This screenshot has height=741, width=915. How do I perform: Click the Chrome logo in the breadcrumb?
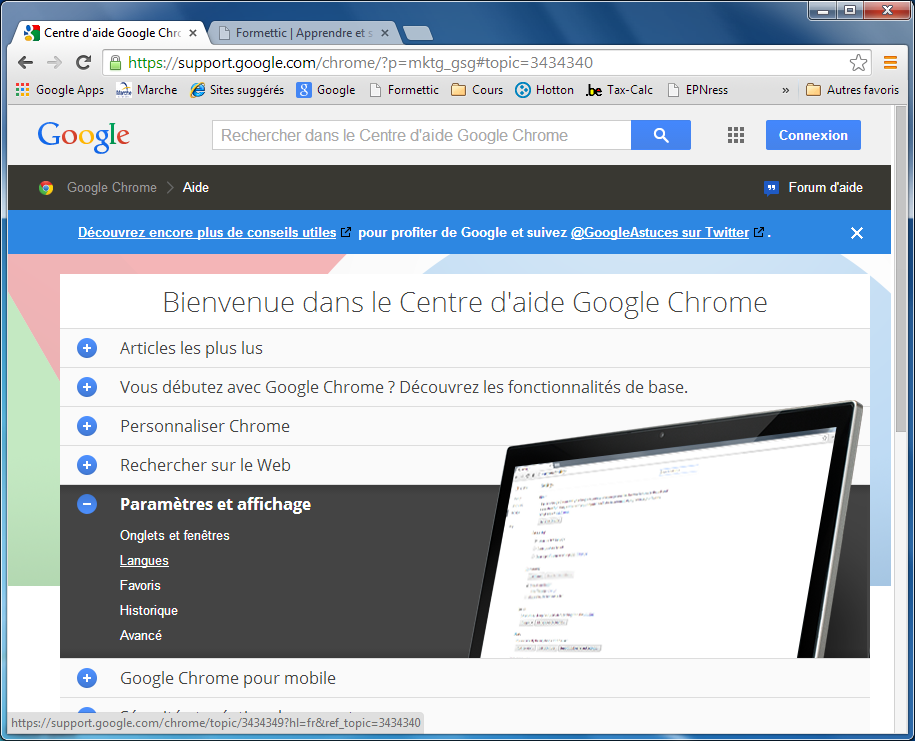46,188
